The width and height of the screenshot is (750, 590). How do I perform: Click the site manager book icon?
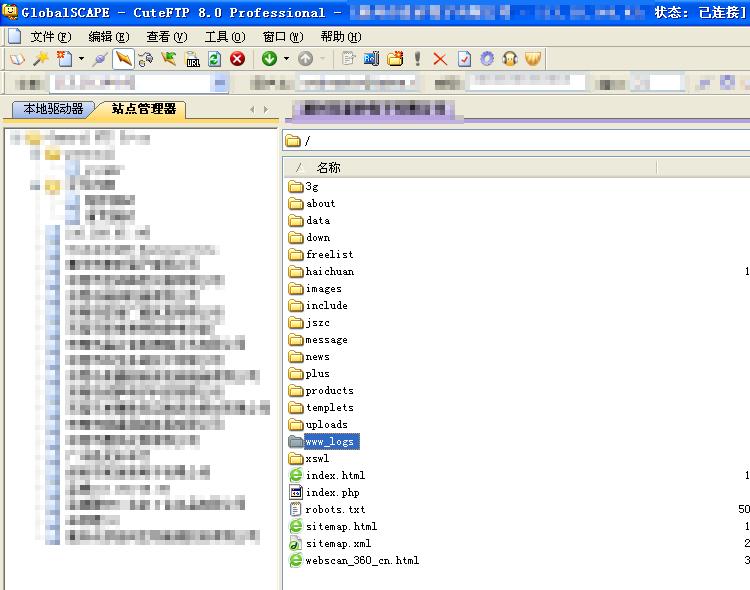[17, 59]
